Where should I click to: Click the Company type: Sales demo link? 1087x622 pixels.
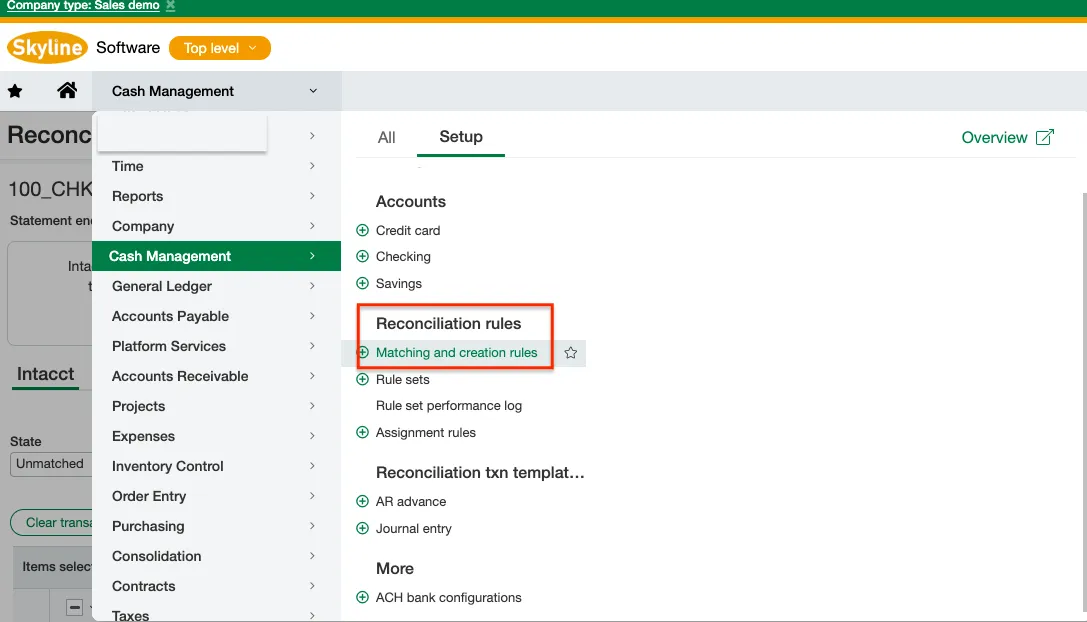(x=83, y=6)
